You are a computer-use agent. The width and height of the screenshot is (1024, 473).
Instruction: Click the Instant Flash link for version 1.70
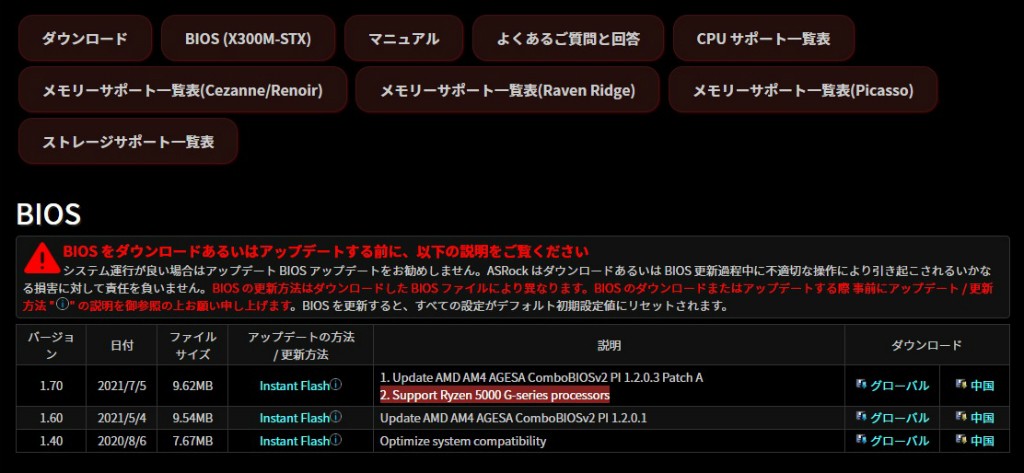295,385
